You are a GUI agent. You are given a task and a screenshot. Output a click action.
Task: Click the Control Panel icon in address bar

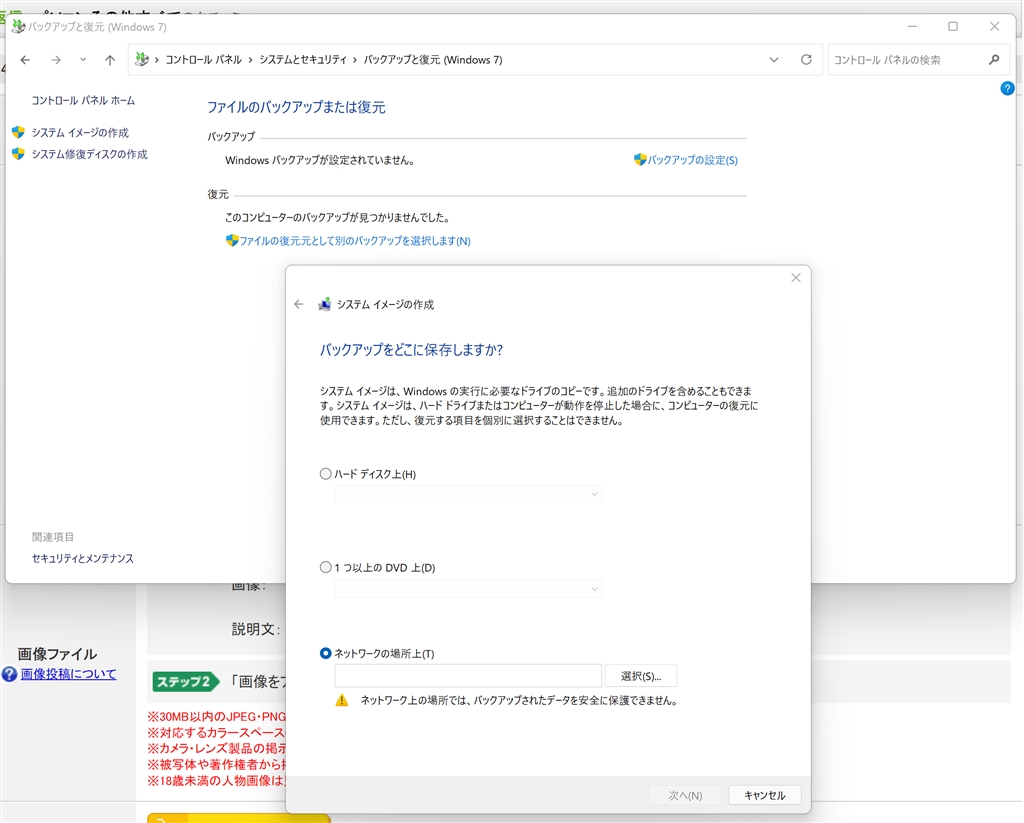click(x=141, y=59)
